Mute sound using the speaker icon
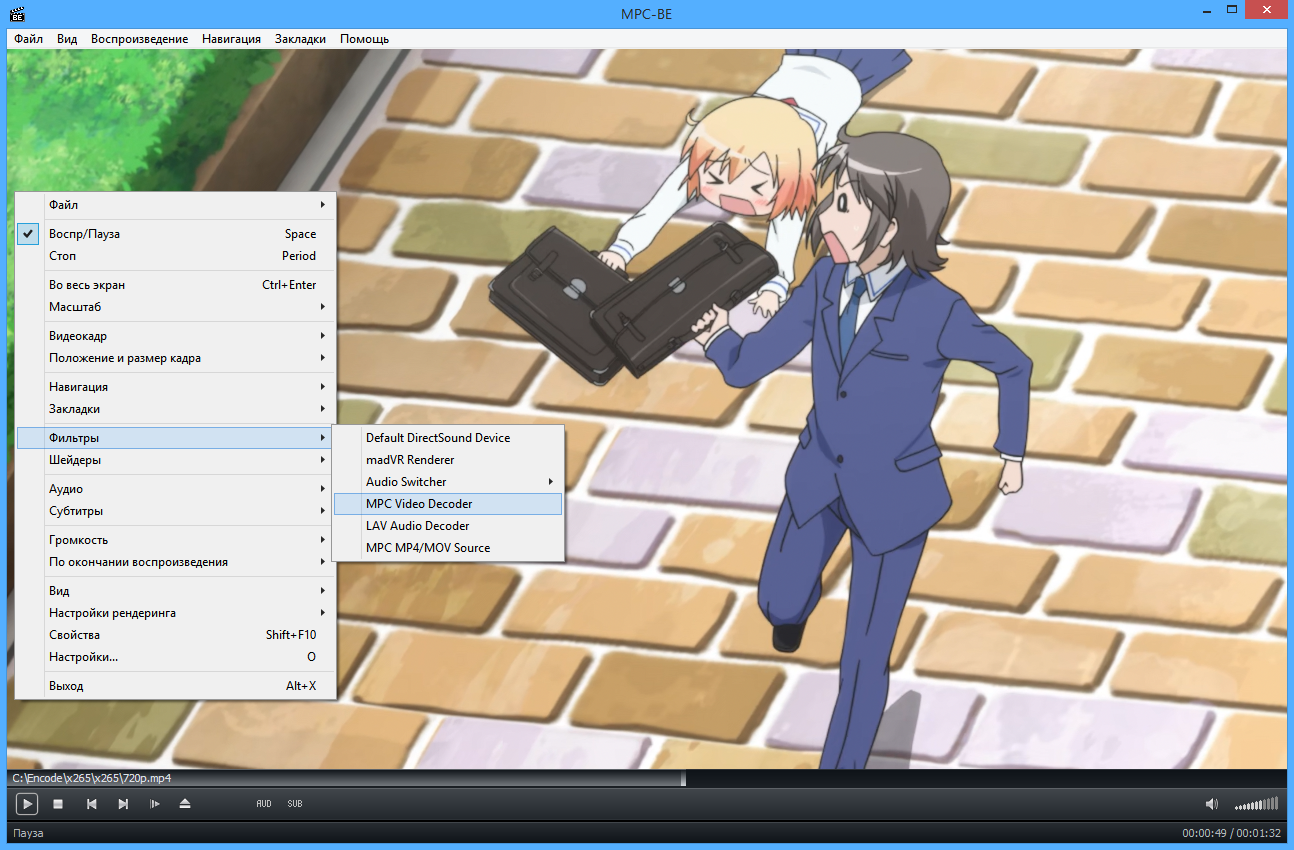The height and width of the screenshot is (850, 1294). 1211,804
